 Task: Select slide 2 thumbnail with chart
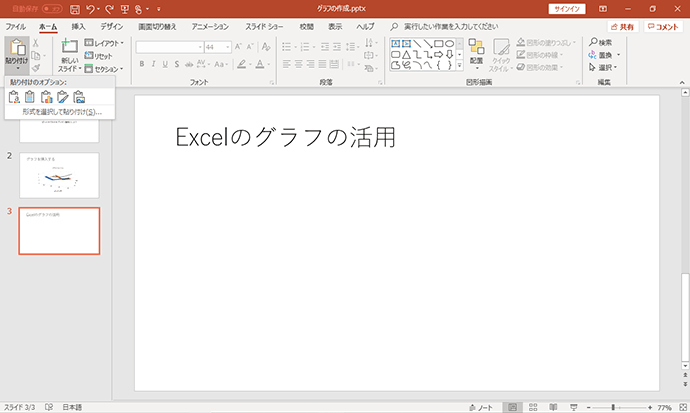click(59, 175)
